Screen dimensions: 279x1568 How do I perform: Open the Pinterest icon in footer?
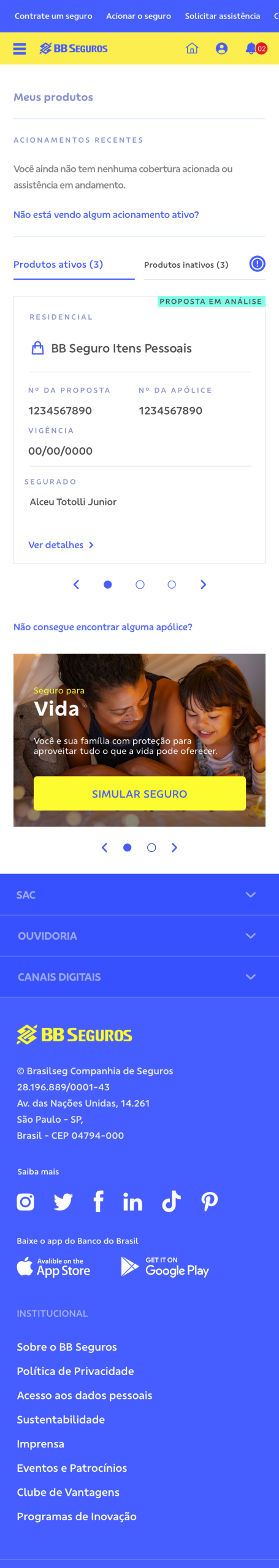(210, 1202)
